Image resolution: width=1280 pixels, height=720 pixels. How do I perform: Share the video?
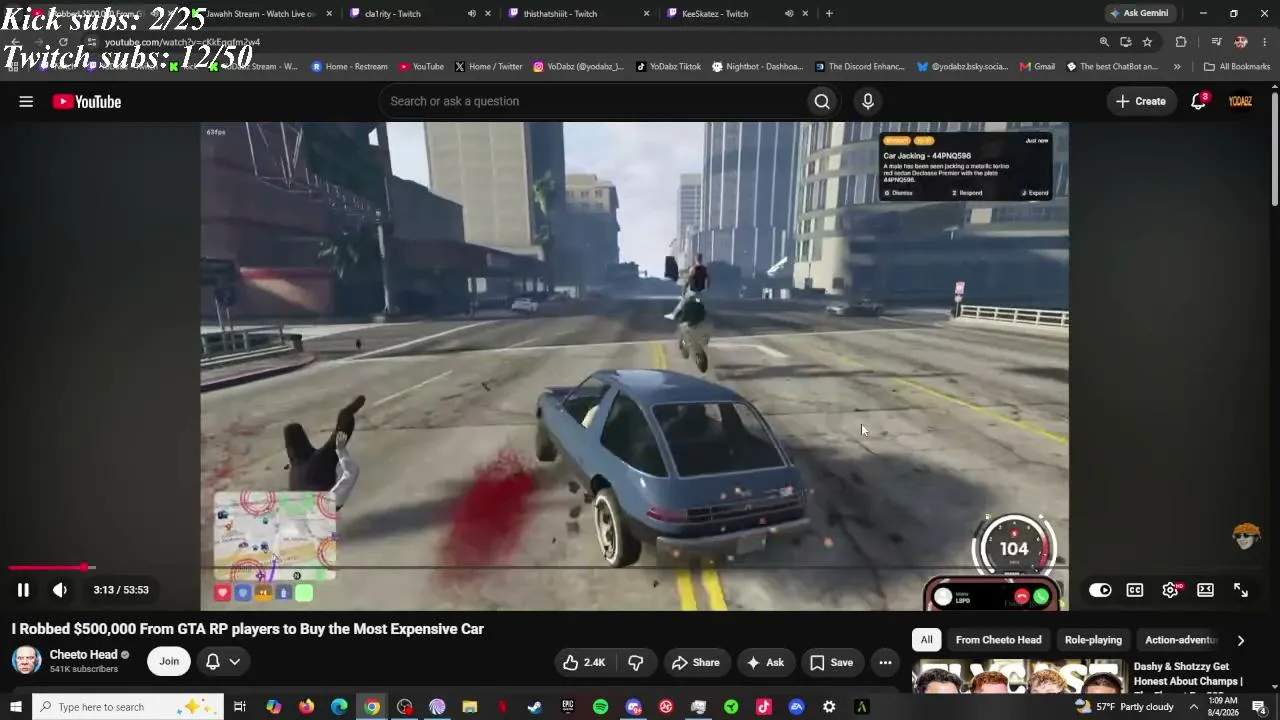(x=696, y=662)
